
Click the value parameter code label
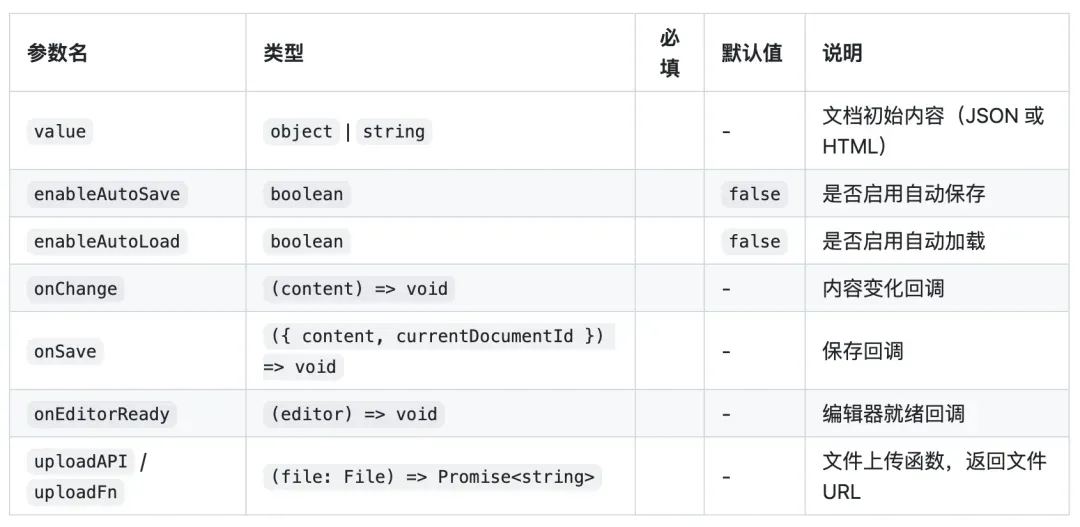pos(60,131)
